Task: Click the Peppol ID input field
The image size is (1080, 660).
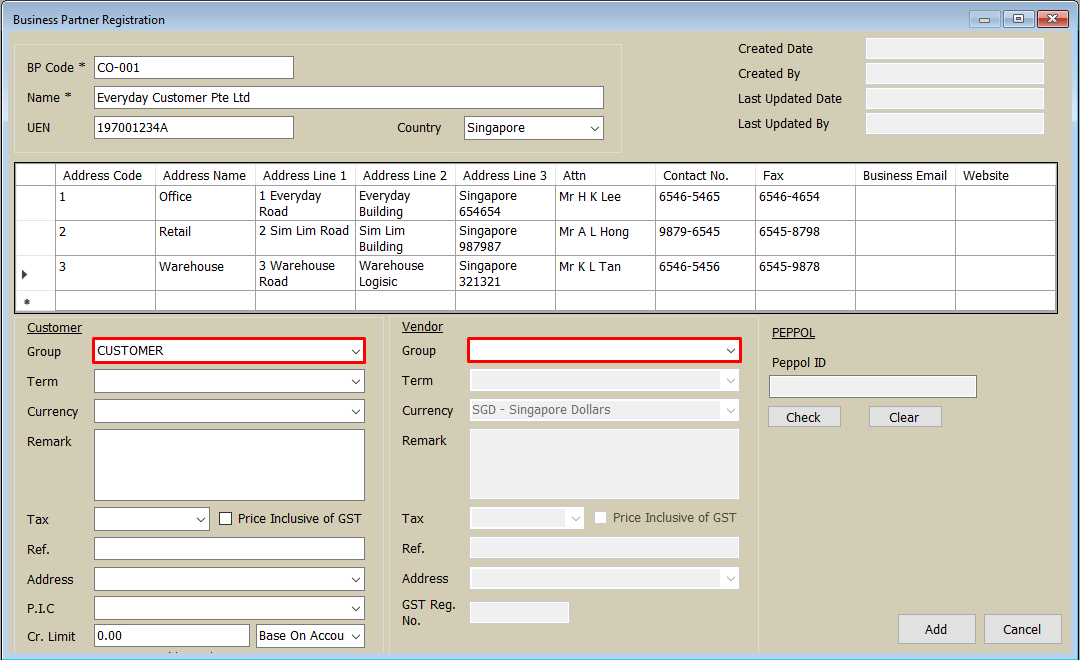Action: (x=872, y=387)
